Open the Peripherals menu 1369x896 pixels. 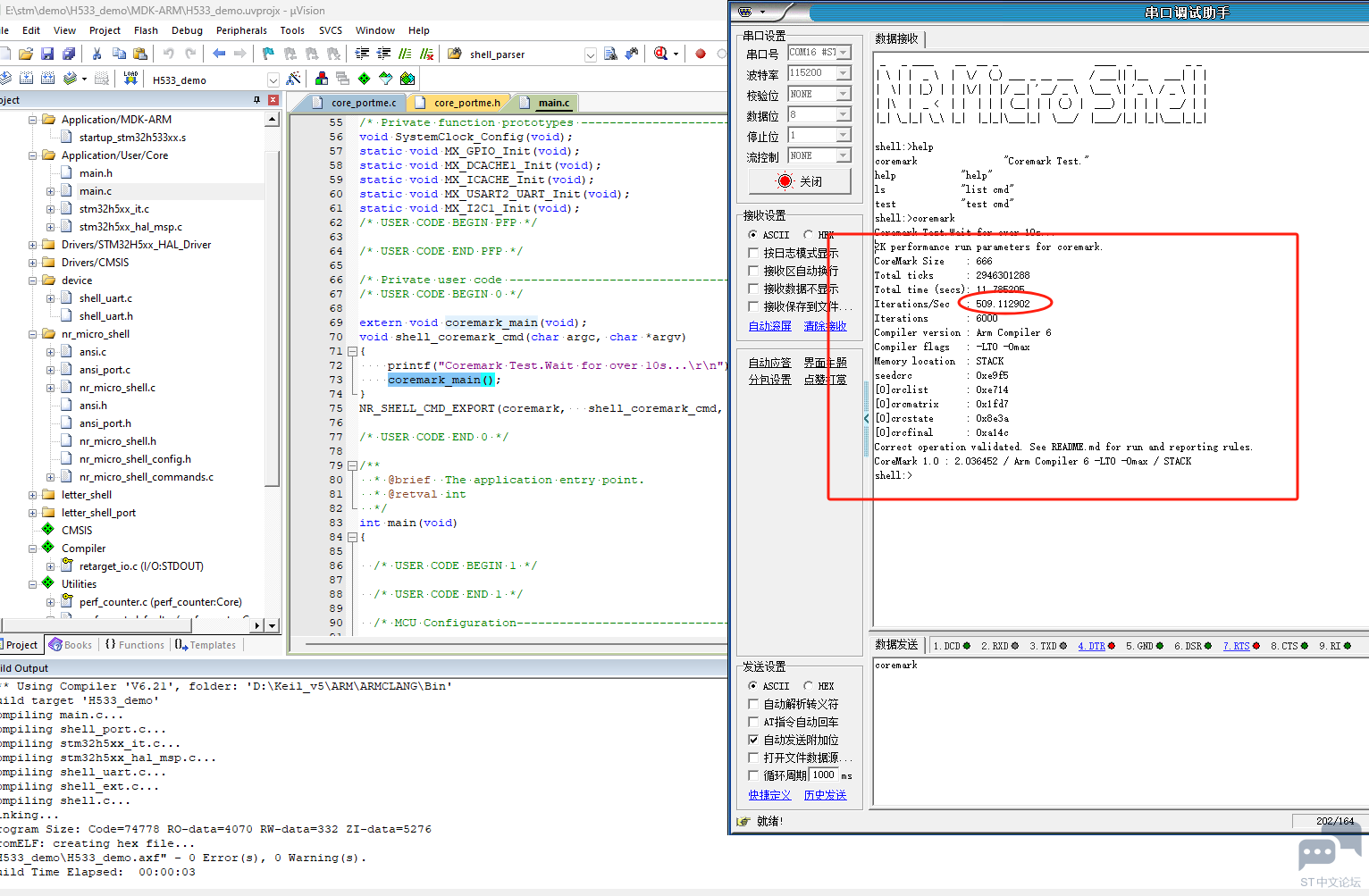[241, 30]
